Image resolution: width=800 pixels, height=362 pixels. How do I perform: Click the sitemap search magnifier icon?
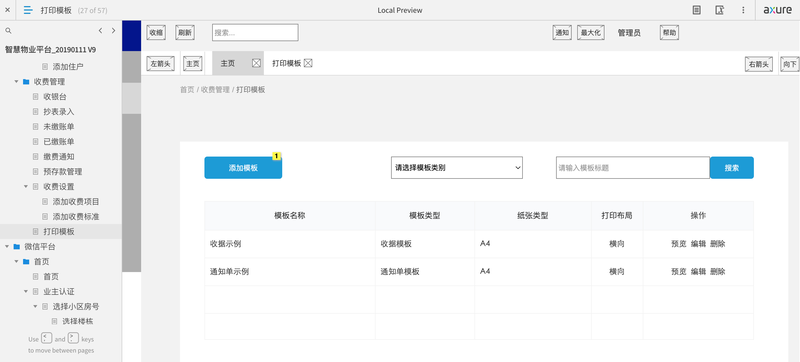tap(8, 31)
